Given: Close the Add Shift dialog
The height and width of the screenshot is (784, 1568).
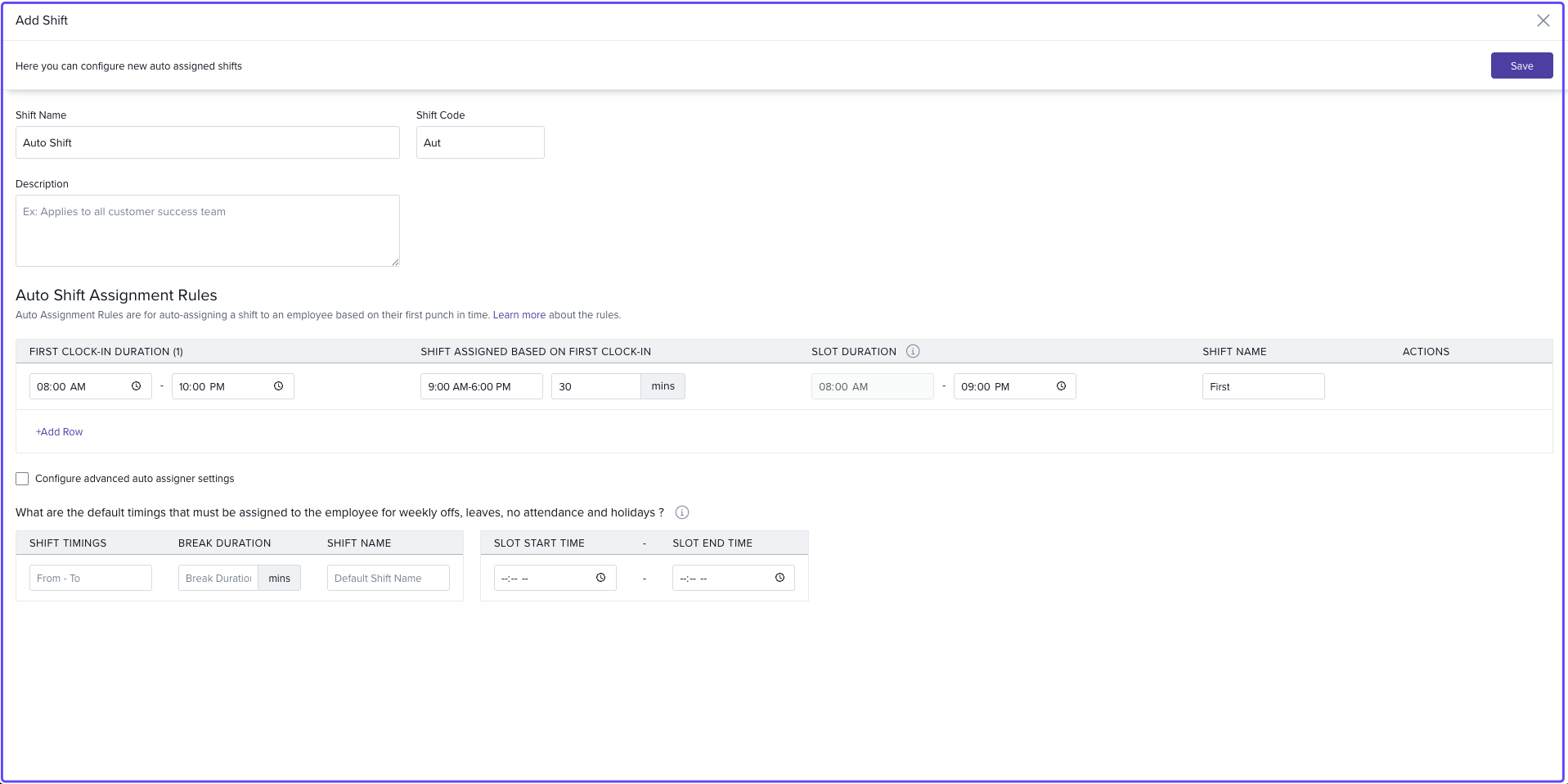Looking at the screenshot, I should coord(1543,20).
